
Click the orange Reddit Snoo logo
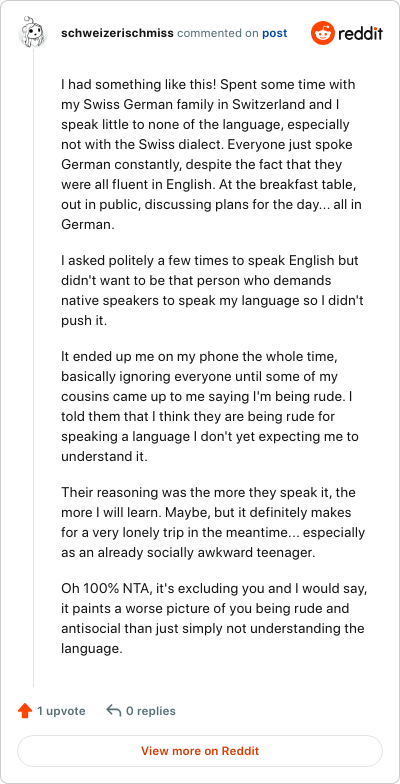pos(322,34)
